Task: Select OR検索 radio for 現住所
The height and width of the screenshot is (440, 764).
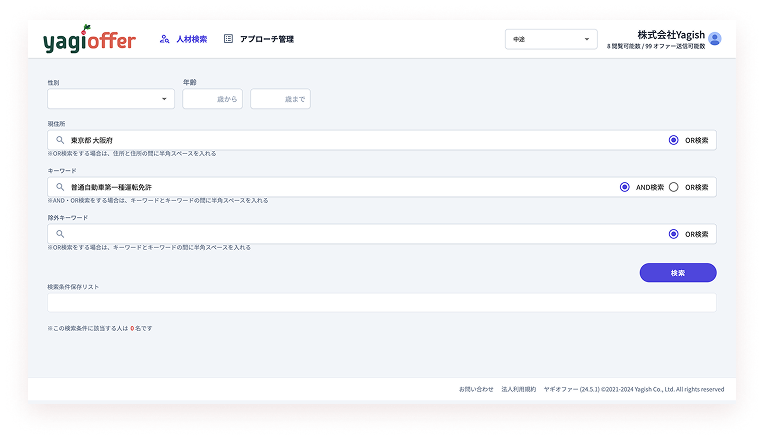Action: coord(673,140)
